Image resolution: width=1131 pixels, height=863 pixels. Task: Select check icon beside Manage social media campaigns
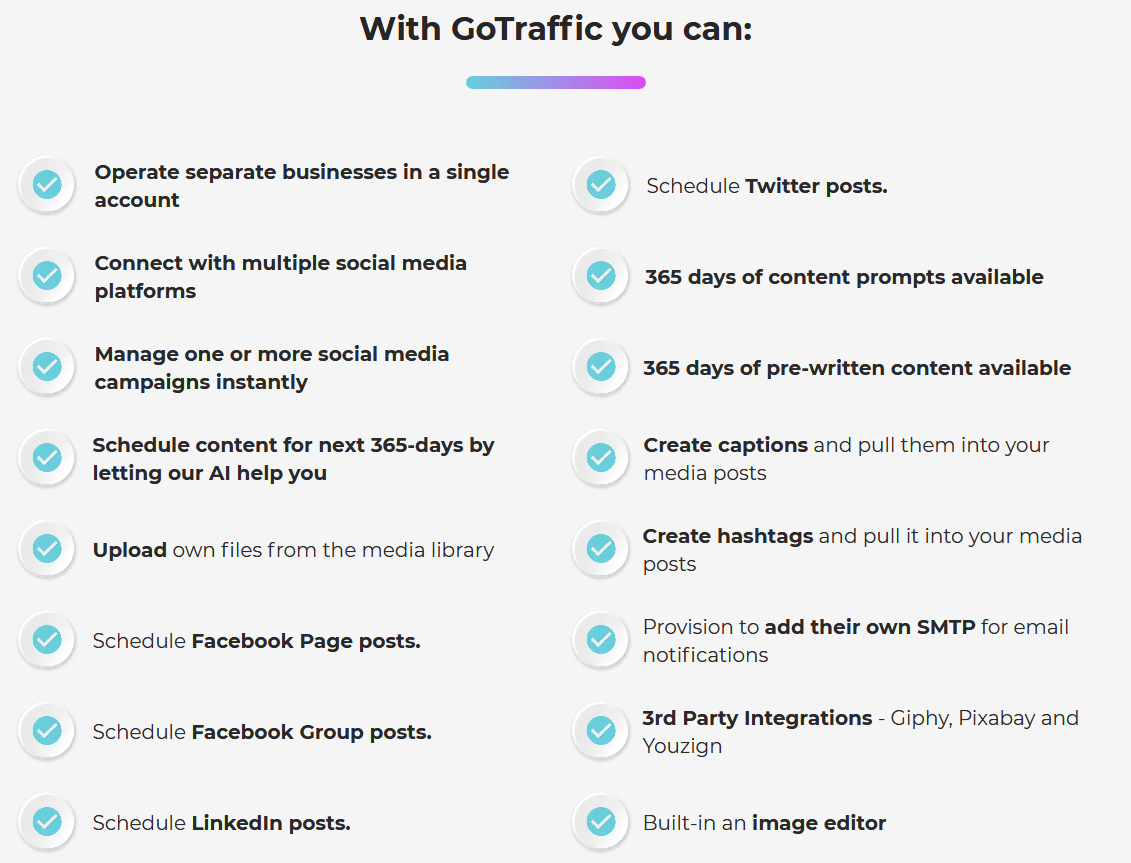(47, 367)
